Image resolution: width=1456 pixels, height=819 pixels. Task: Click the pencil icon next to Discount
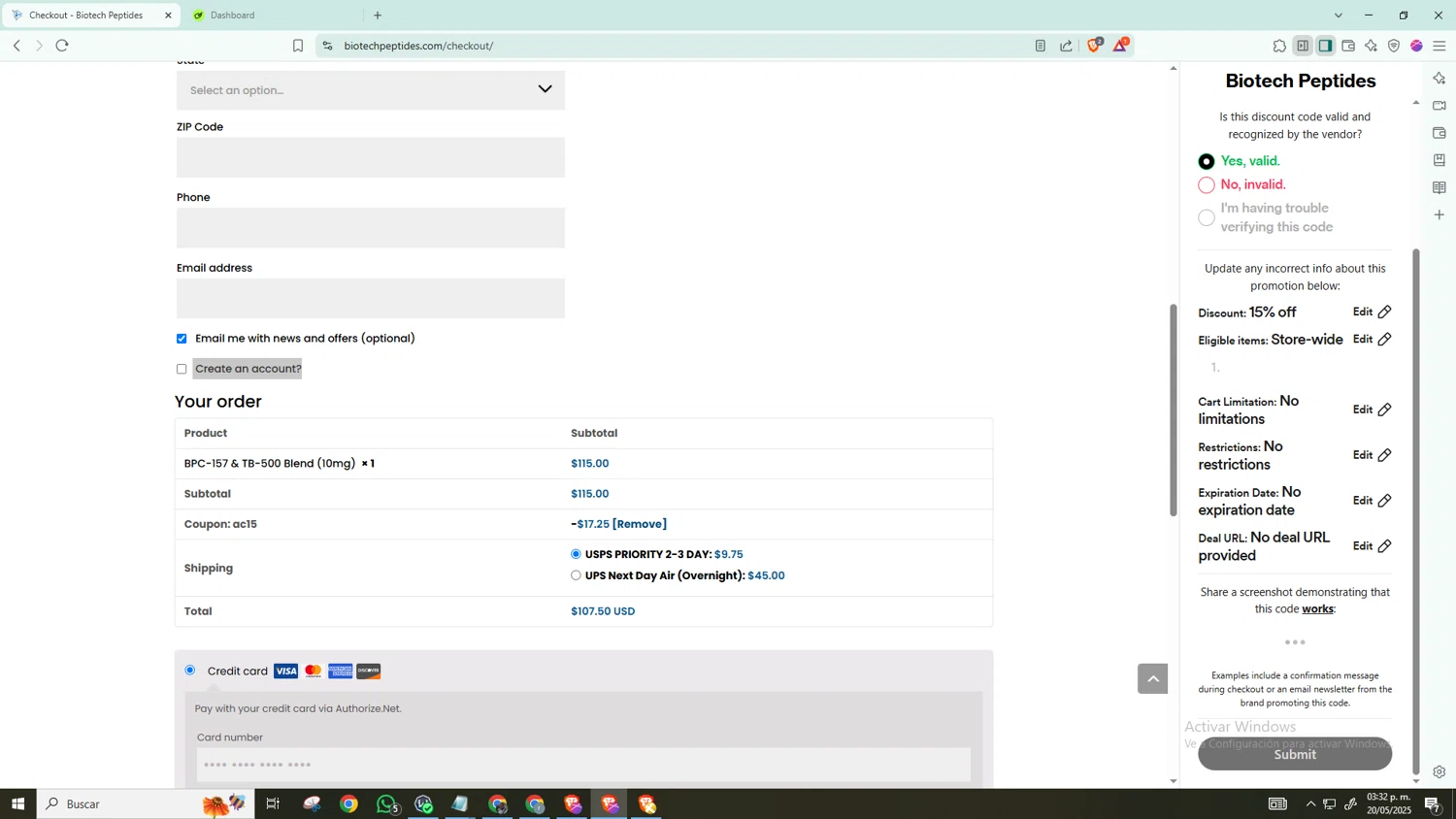click(x=1385, y=311)
